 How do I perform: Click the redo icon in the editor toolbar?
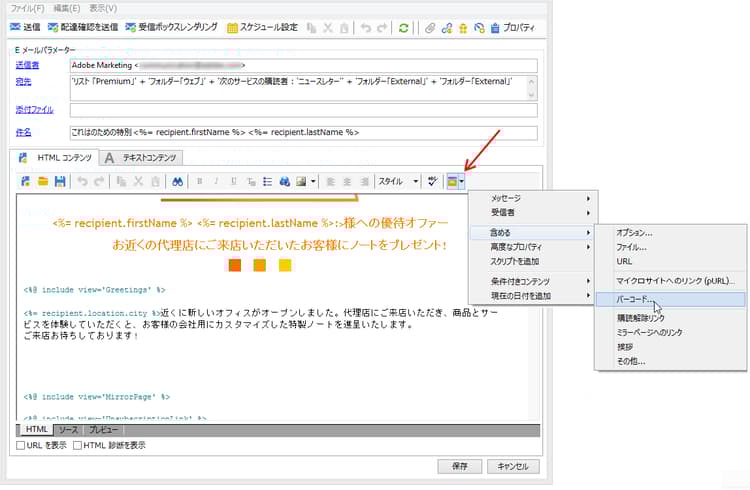point(99,181)
